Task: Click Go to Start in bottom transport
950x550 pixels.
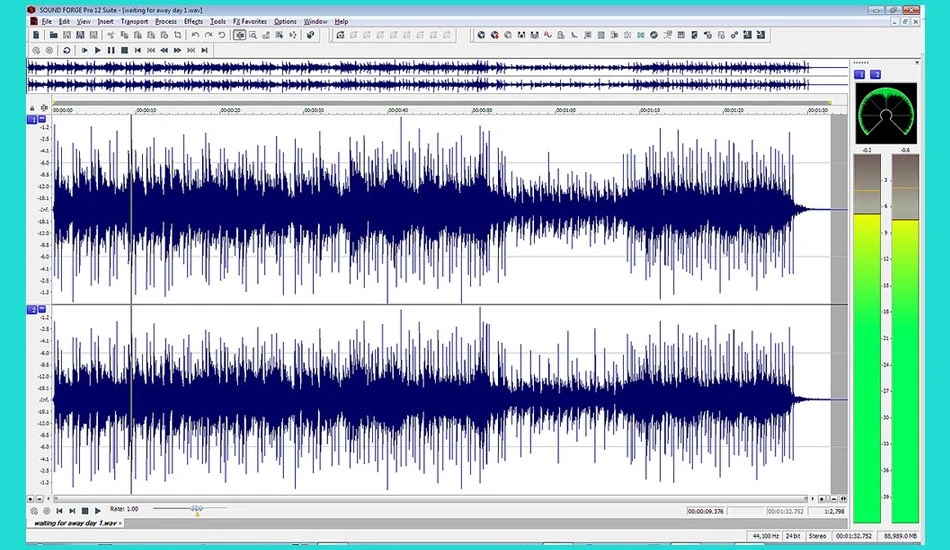Action: coord(59,511)
